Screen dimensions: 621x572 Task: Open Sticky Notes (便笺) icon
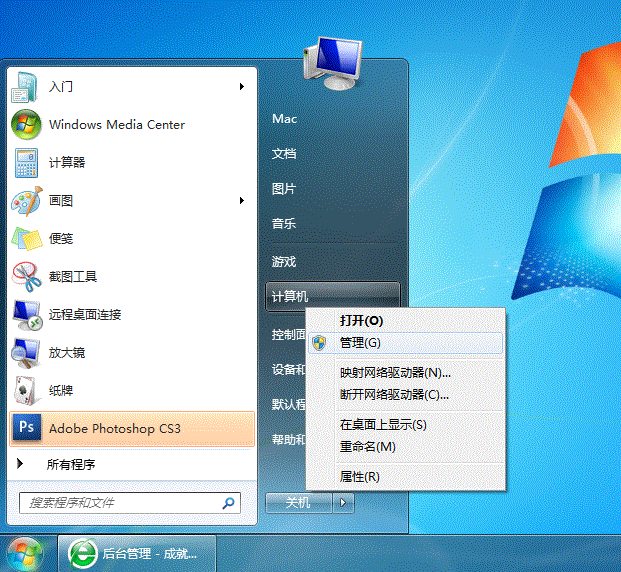point(26,239)
